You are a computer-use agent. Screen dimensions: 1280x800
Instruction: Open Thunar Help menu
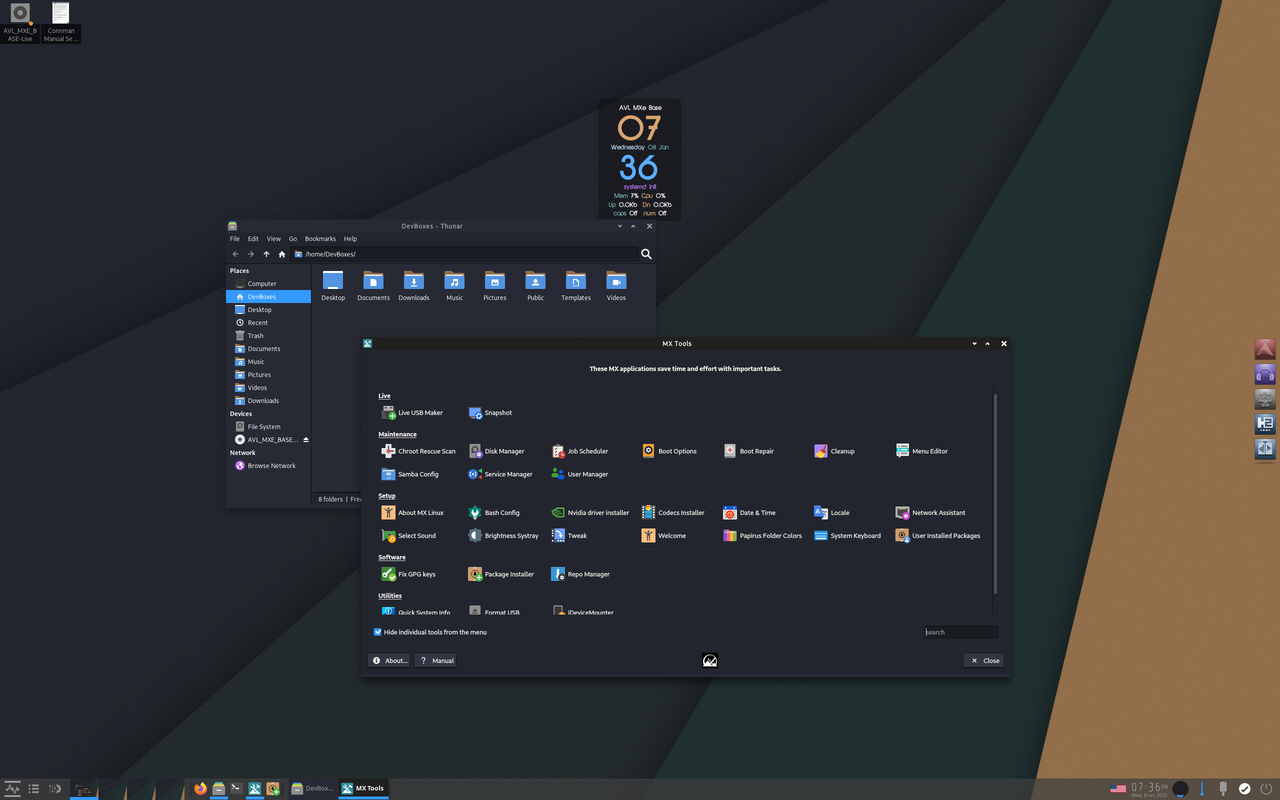pos(350,239)
